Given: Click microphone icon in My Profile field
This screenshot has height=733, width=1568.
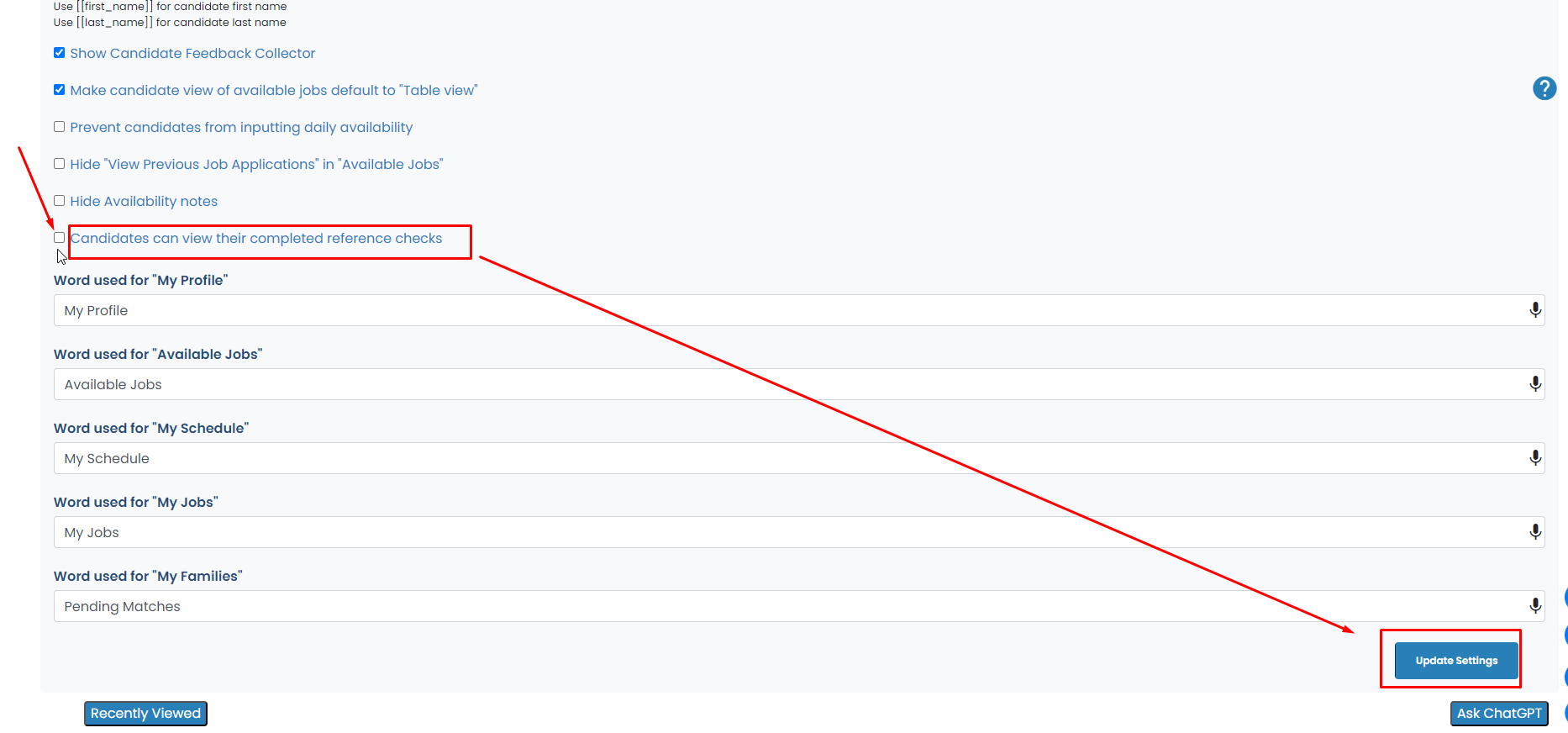Looking at the screenshot, I should pyautogui.click(x=1535, y=310).
